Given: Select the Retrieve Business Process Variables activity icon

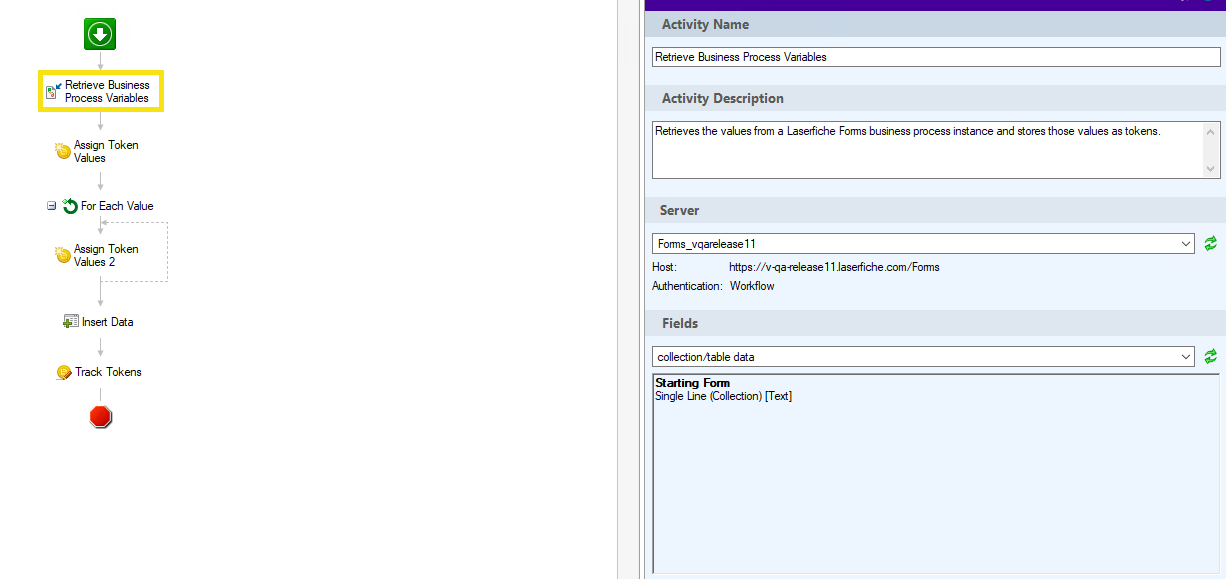Looking at the screenshot, I should click(x=54, y=91).
